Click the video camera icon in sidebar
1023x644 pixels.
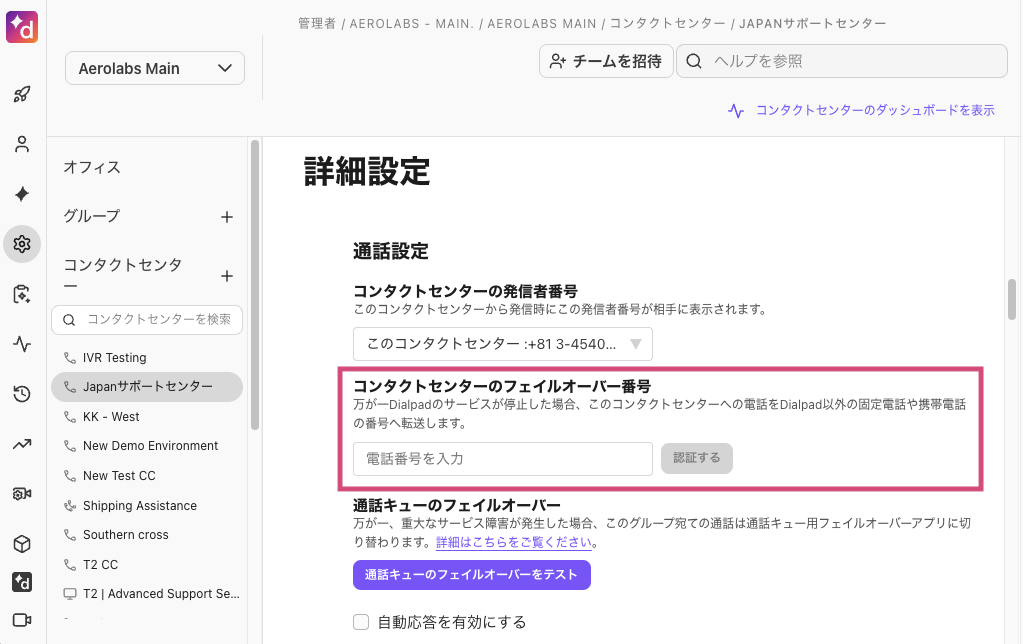click(x=22, y=619)
